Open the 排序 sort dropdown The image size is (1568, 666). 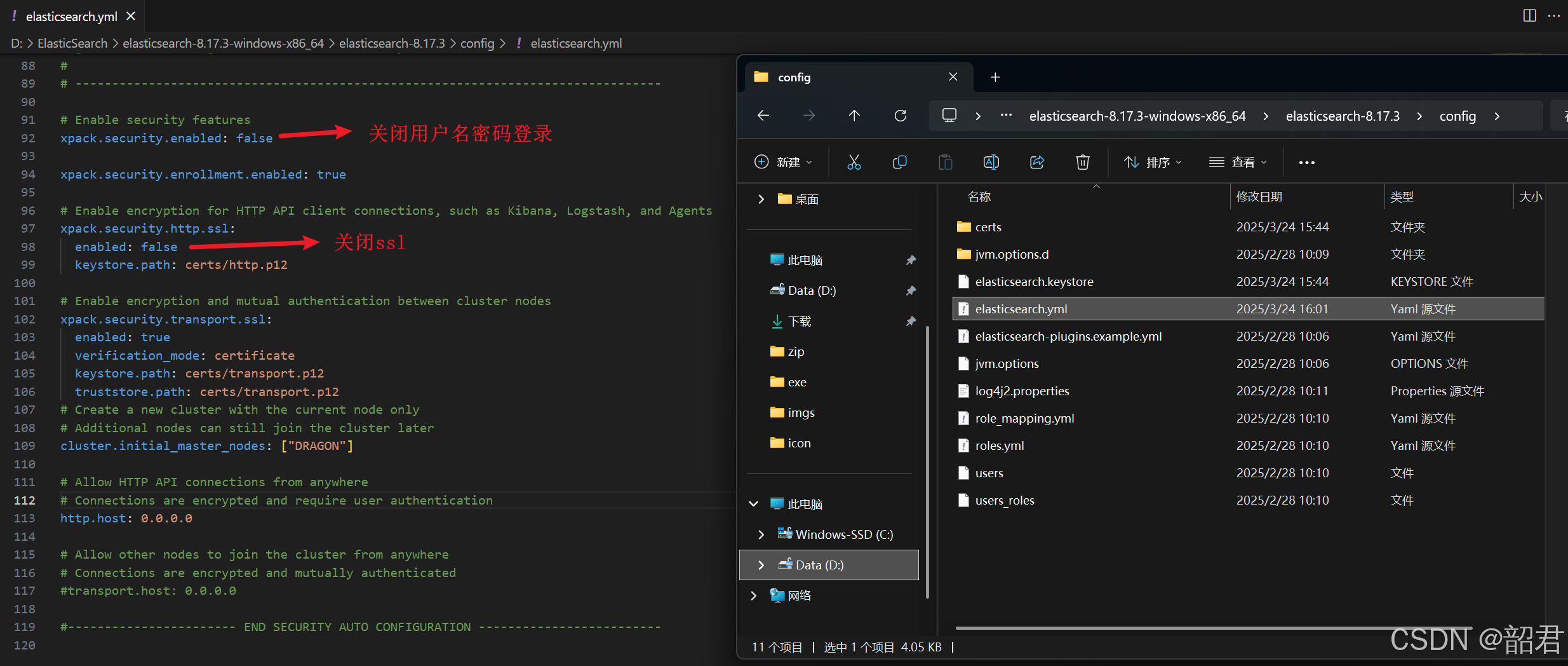pos(1153,162)
